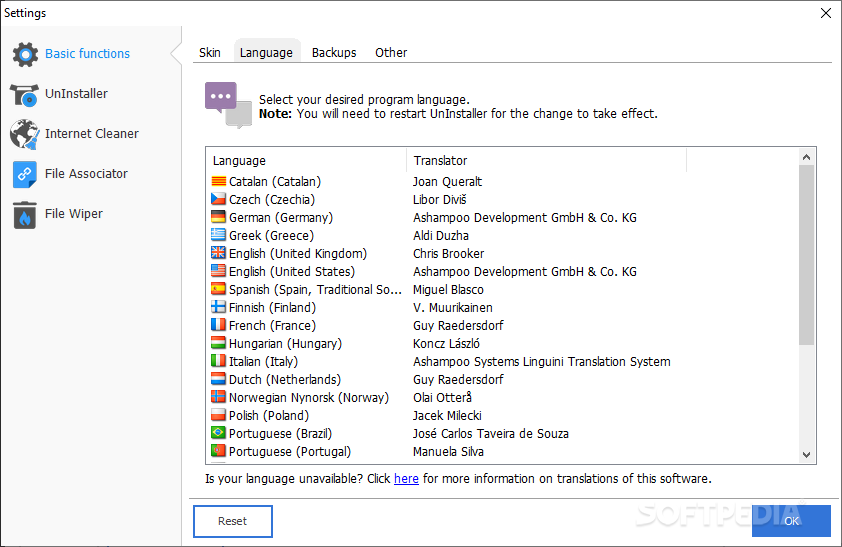This screenshot has width=842, height=547.
Task: Click the scroll up arrow of language list
Action: coord(806,157)
